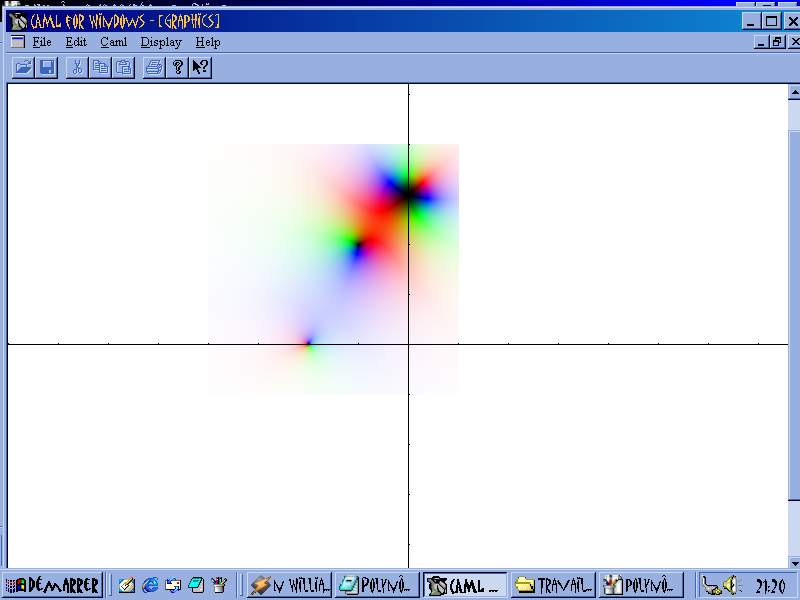Screen dimensions: 800x600
Task: Select the Cut scissors icon
Action: pyautogui.click(x=77, y=67)
